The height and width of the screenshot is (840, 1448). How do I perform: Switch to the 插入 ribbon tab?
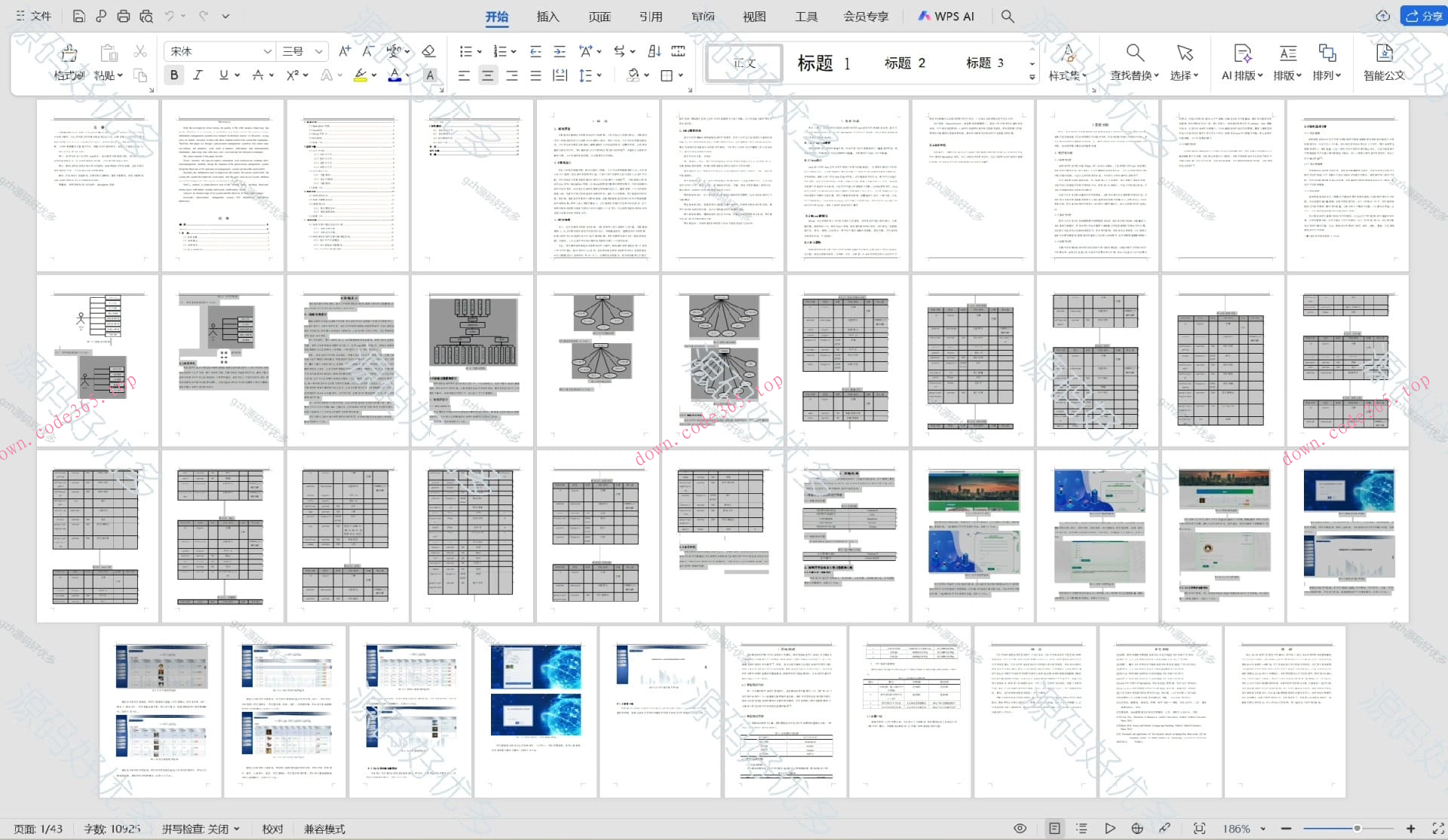click(x=548, y=17)
